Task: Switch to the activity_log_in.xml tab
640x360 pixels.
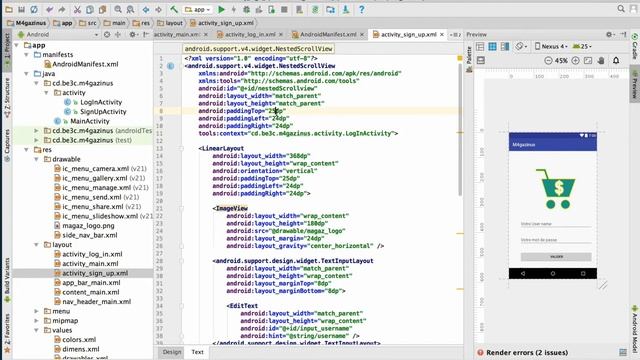Action: [250, 35]
